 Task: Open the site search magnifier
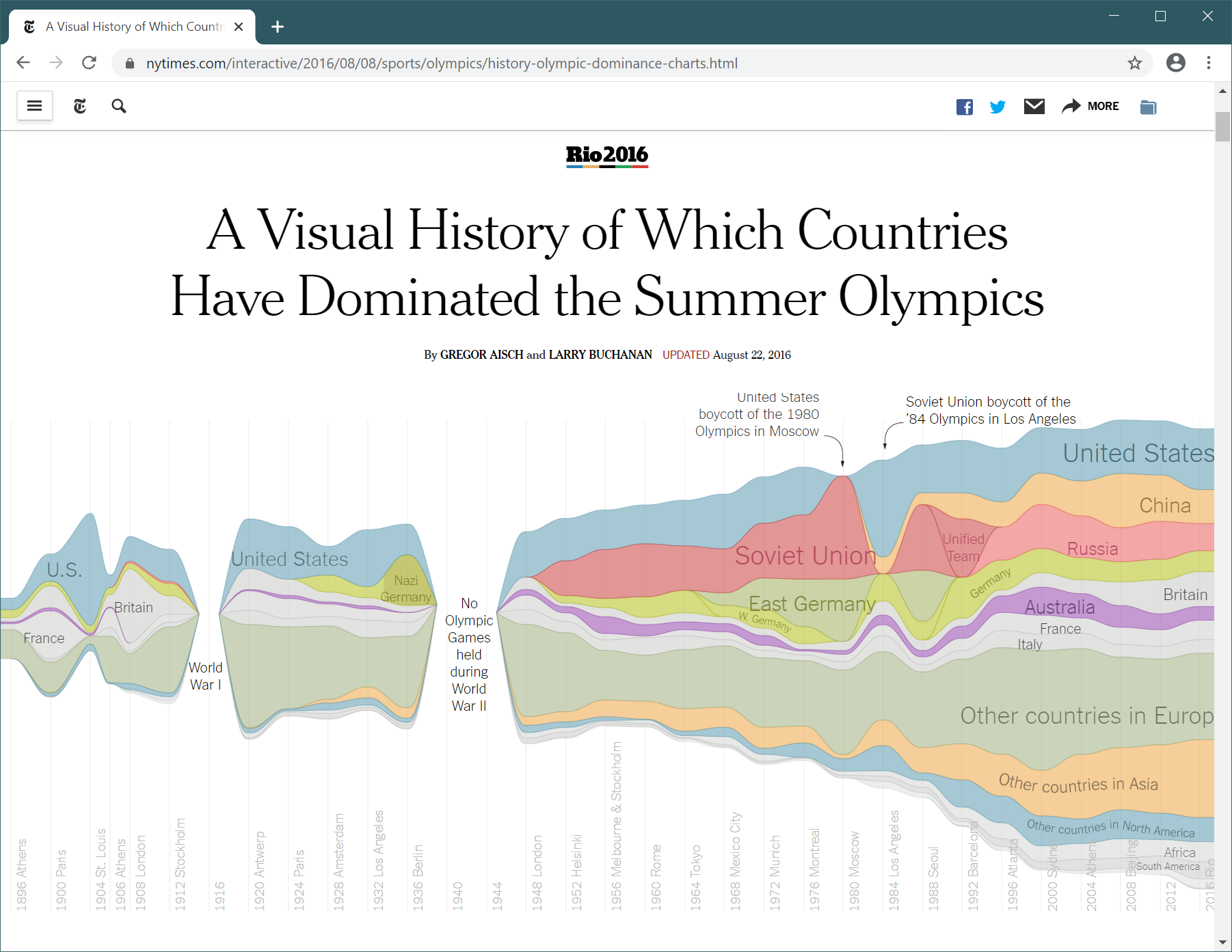pyautogui.click(x=119, y=106)
